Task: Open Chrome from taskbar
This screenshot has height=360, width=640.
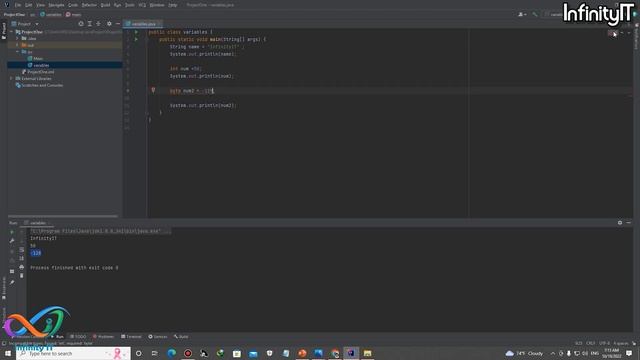Action: point(335,353)
